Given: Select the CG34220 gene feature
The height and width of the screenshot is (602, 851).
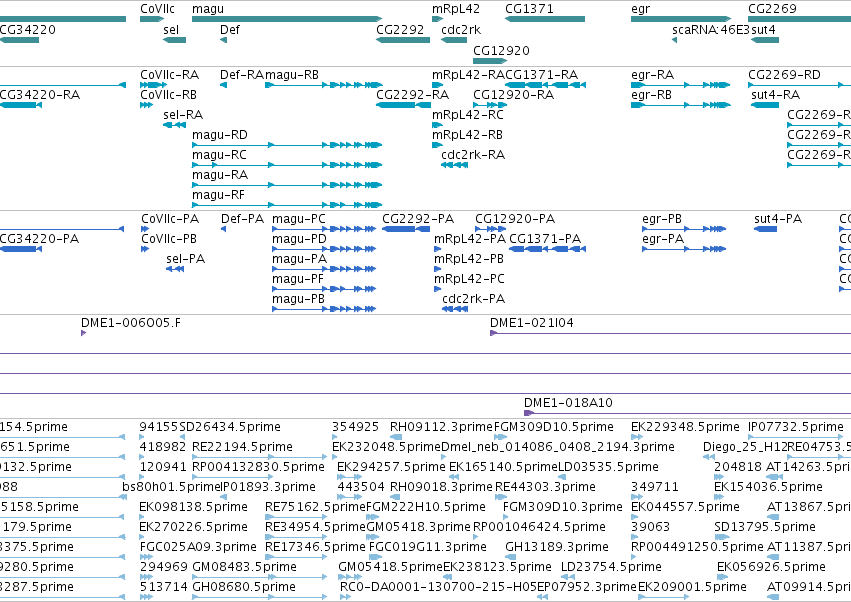Looking at the screenshot, I should pyautogui.click(x=19, y=40).
